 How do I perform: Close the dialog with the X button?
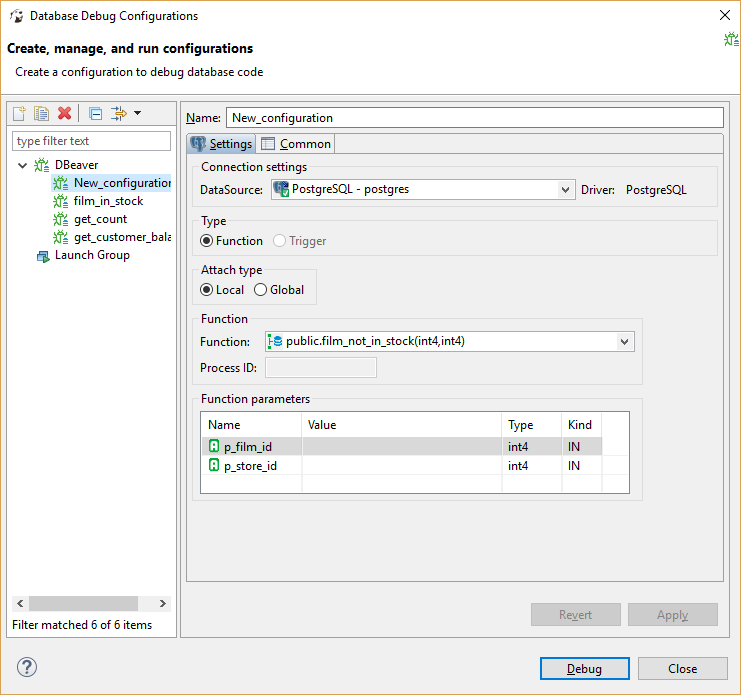click(724, 15)
